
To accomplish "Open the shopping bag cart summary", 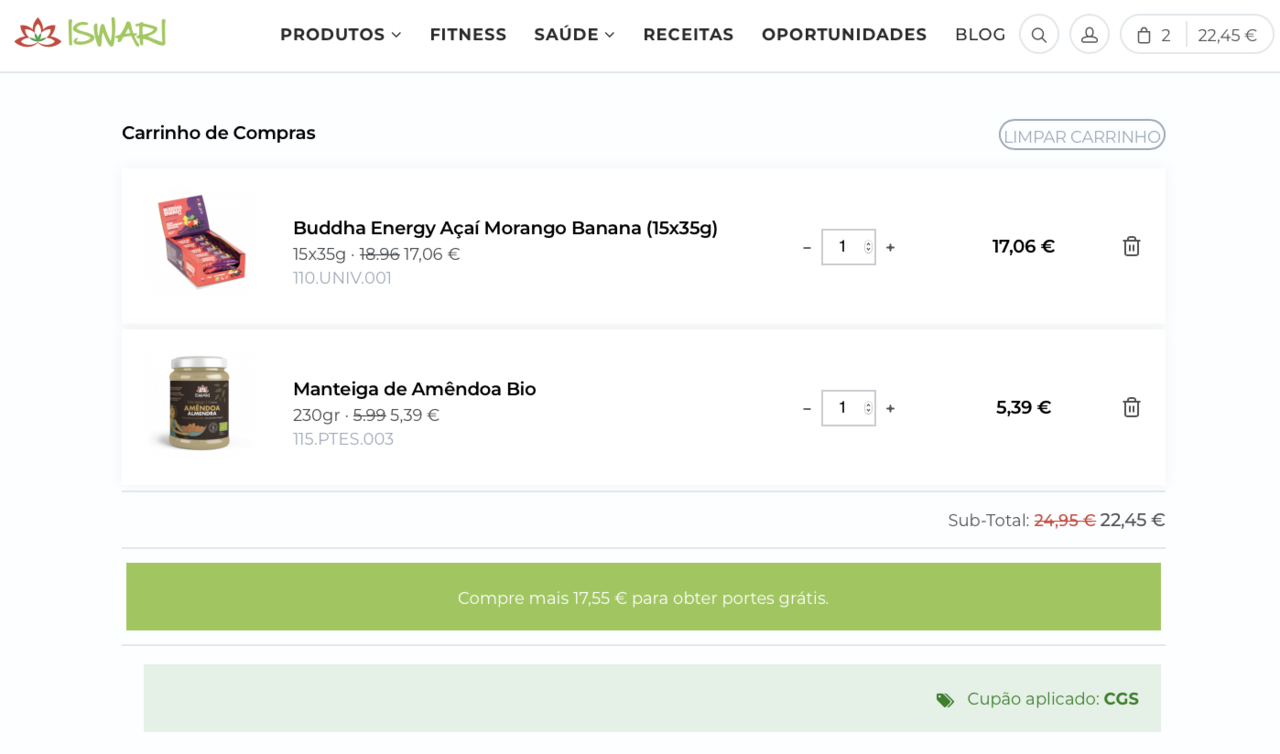I will point(1196,35).
